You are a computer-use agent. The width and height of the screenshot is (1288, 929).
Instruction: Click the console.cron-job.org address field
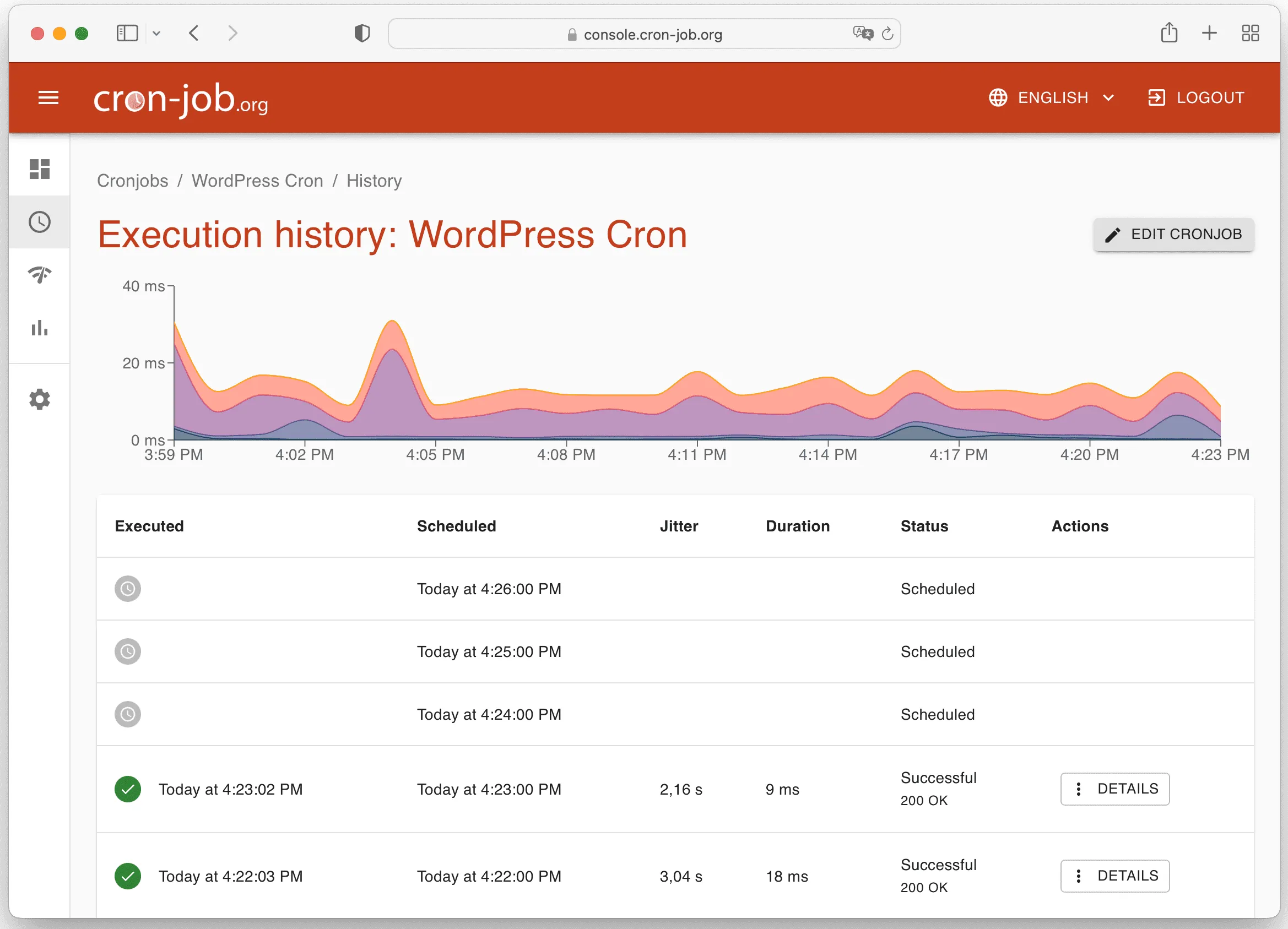pos(653,34)
